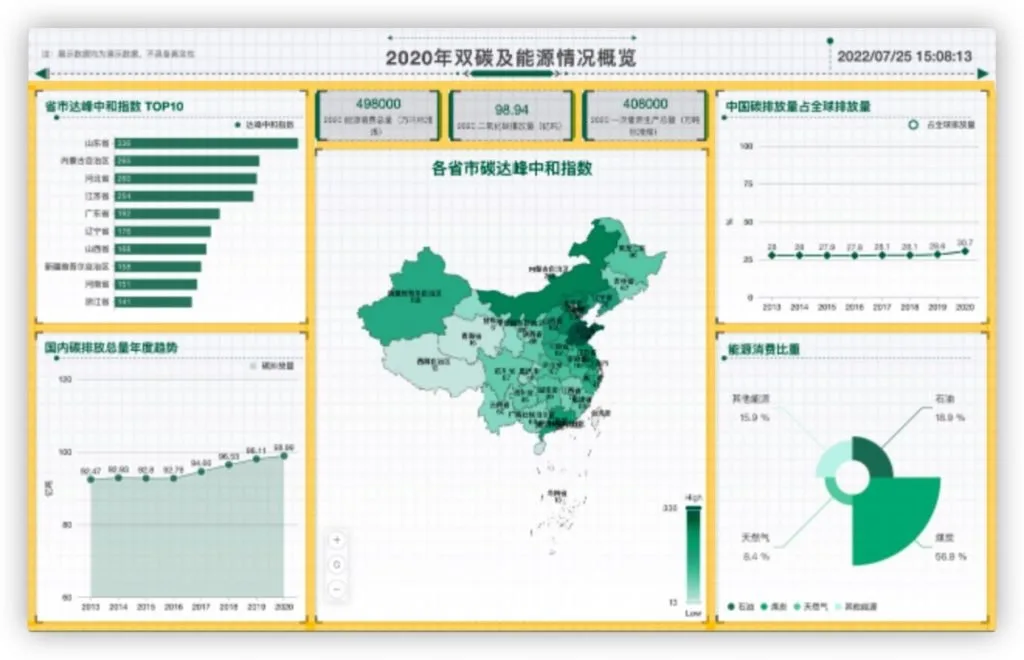Toggle 煤炭 legend item in pie chart
Image resolution: width=1024 pixels, height=660 pixels.
[x=773, y=606]
